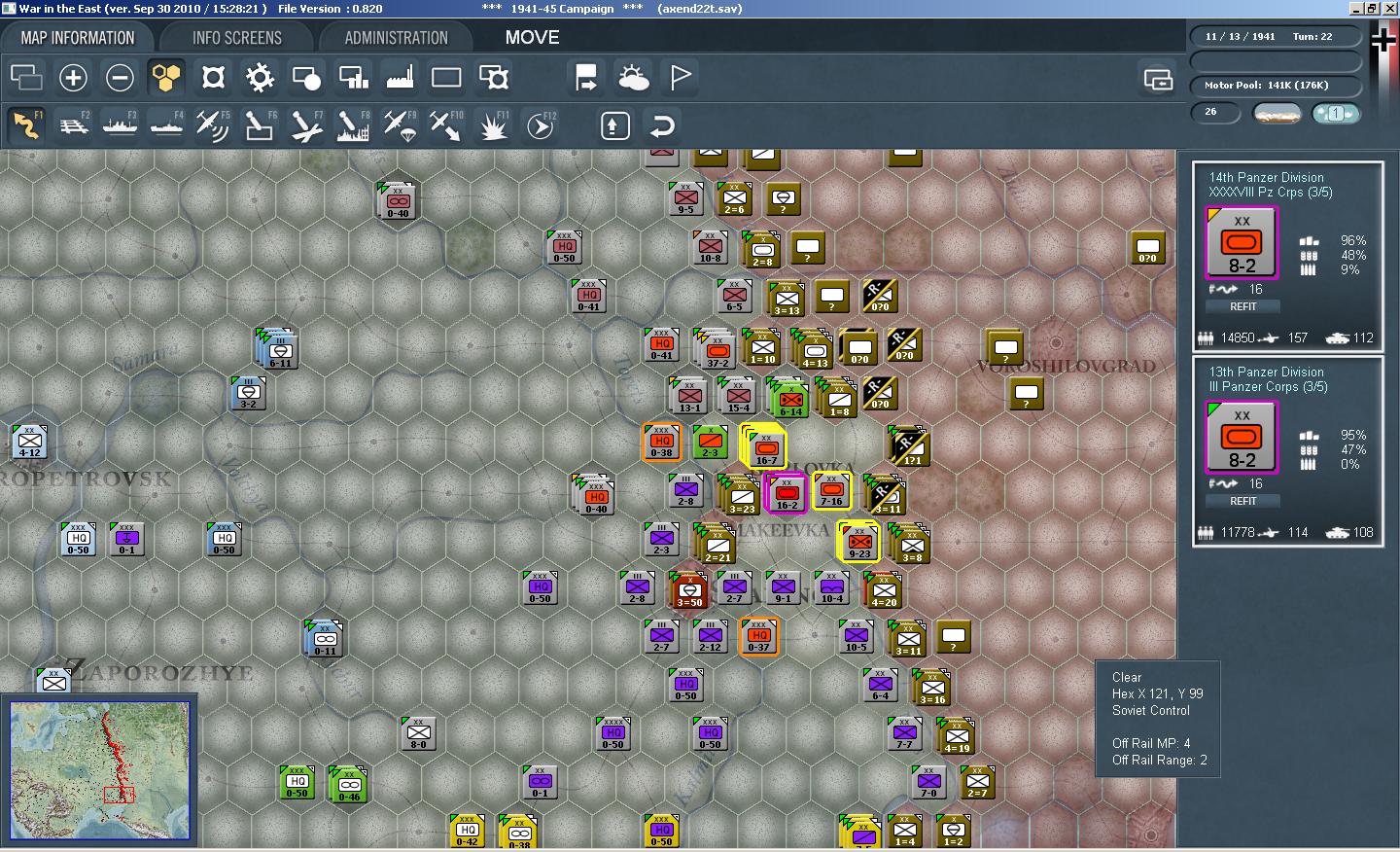Select Bomb airfield mode (F7) icon
This screenshot has height=852, width=1400.
point(306,125)
